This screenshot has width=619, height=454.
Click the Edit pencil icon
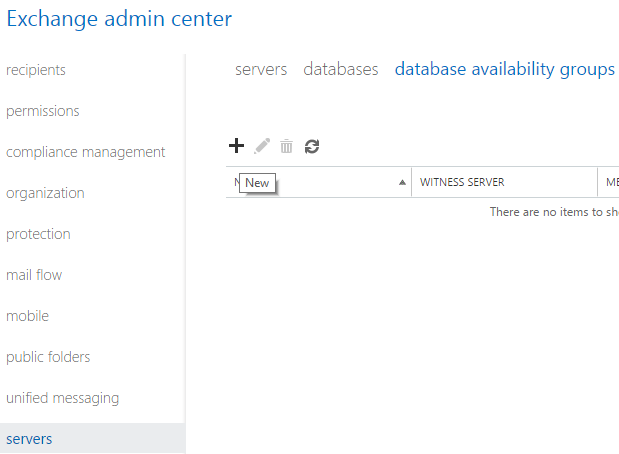(x=262, y=146)
